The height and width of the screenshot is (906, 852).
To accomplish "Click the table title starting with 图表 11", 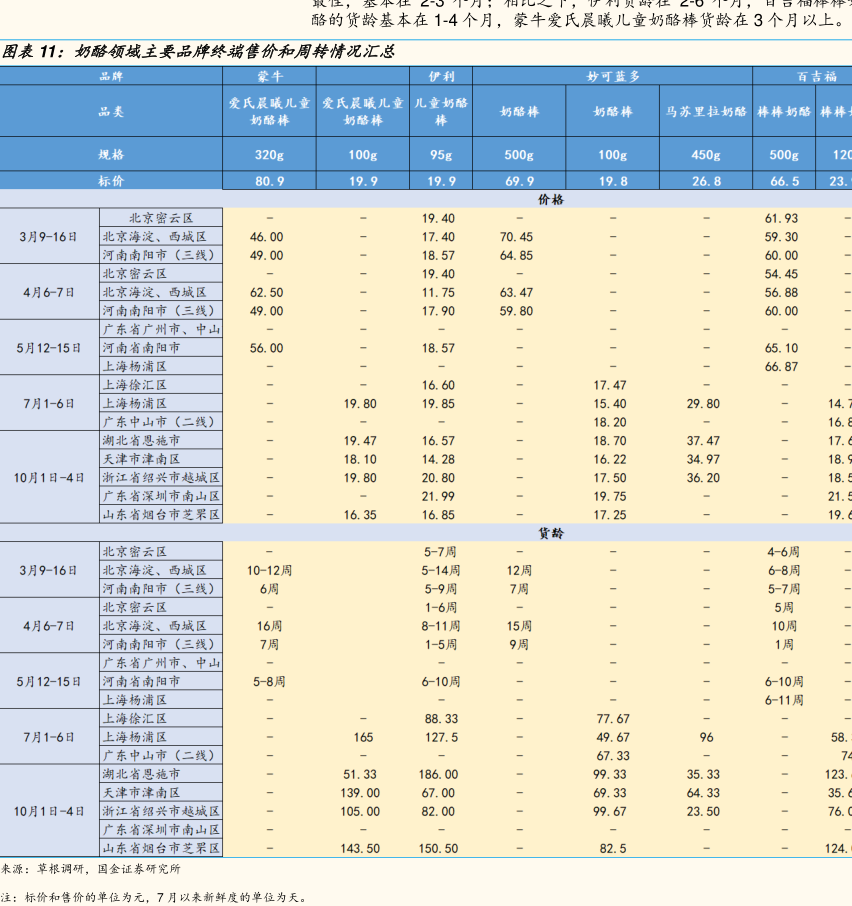I will point(198,52).
